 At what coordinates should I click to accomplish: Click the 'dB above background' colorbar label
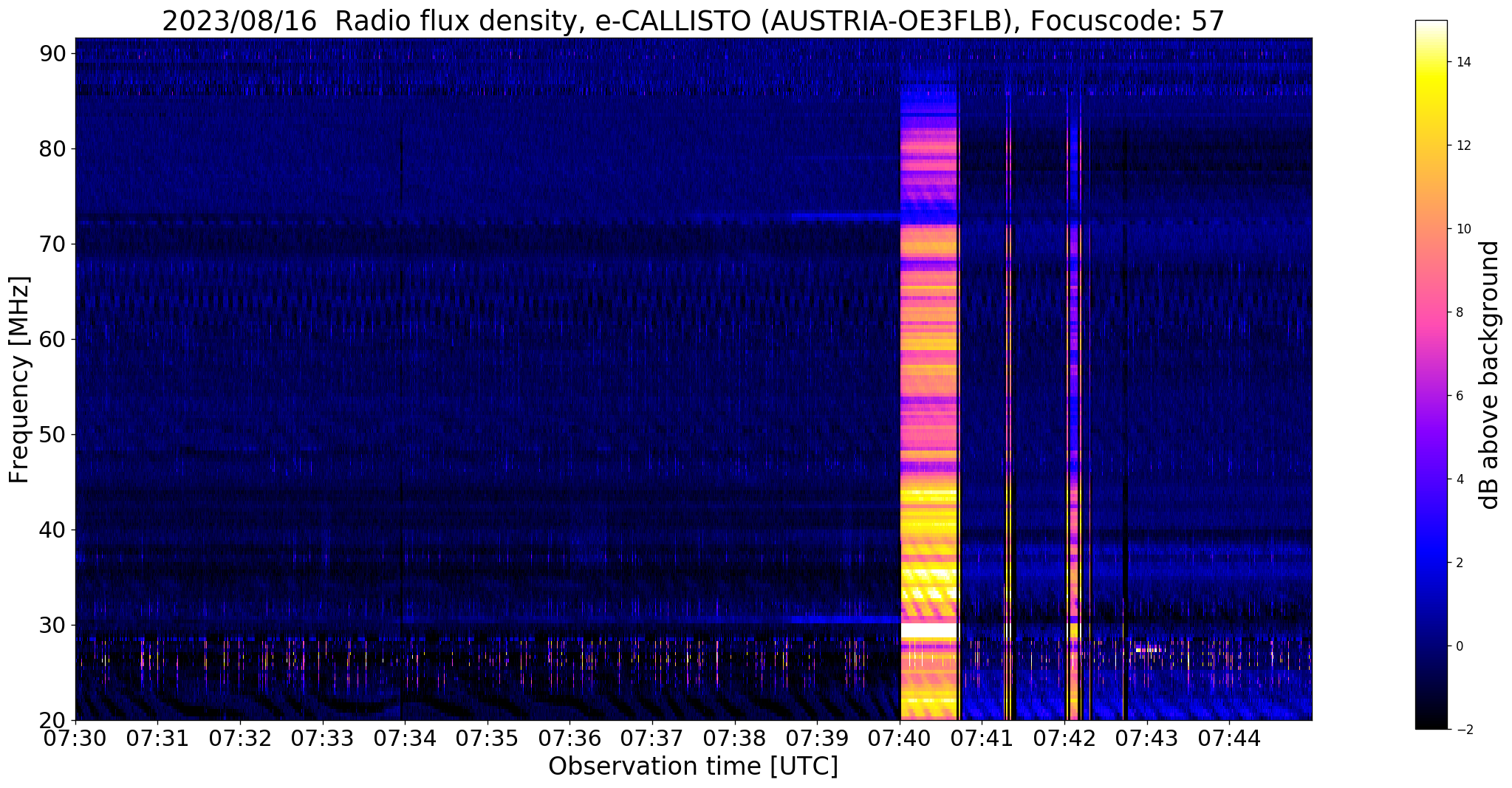click(x=1490, y=375)
